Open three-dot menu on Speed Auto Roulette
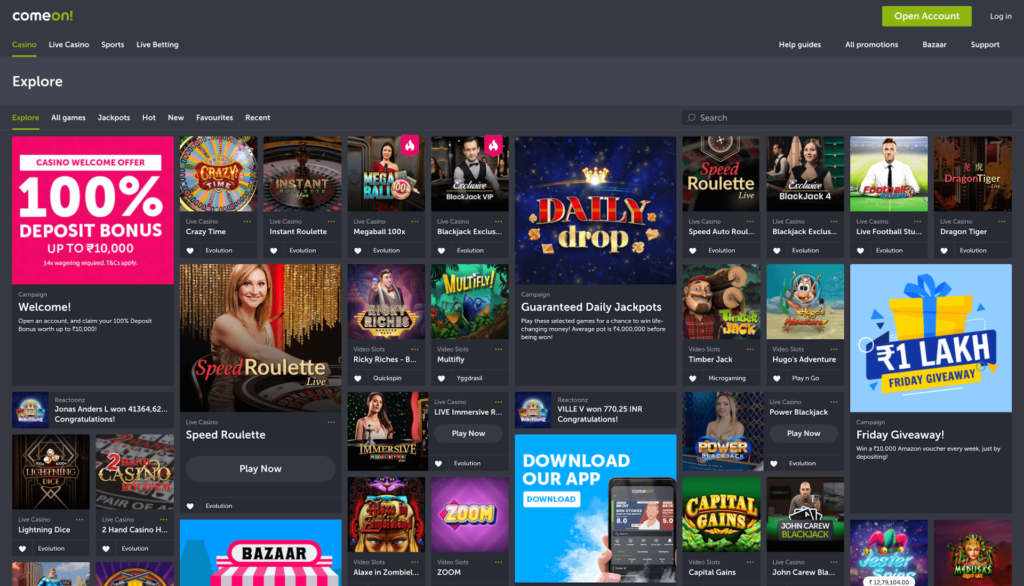The height and width of the screenshot is (586, 1024). pos(750,221)
